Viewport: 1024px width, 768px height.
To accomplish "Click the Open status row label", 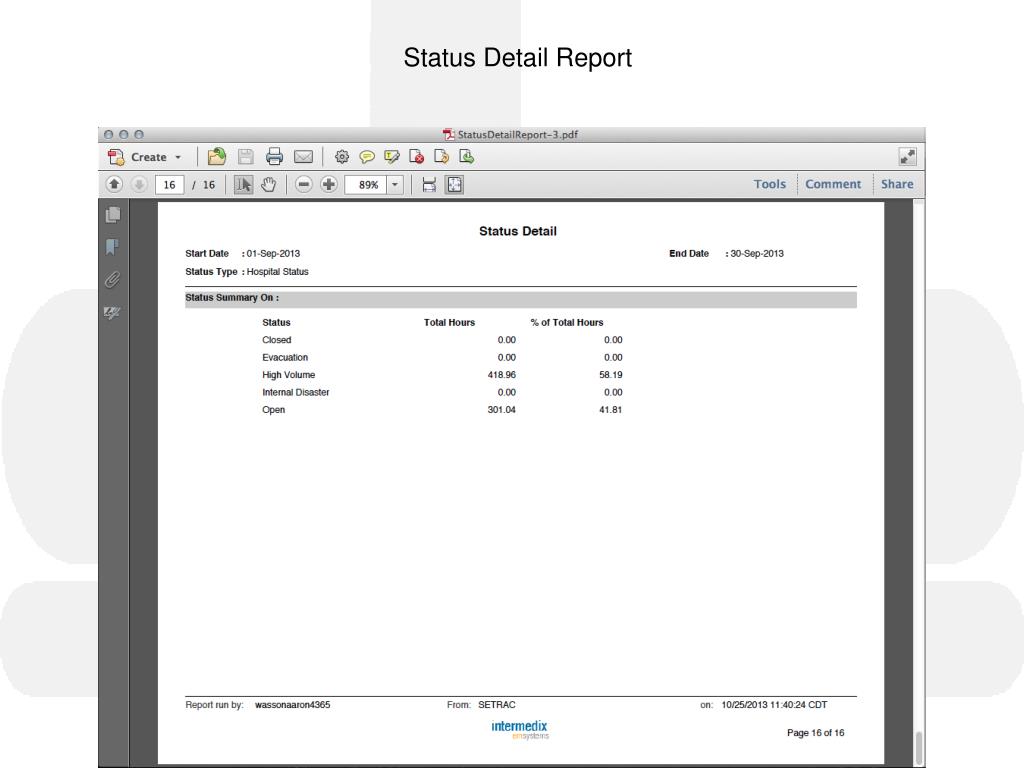I will [274, 410].
